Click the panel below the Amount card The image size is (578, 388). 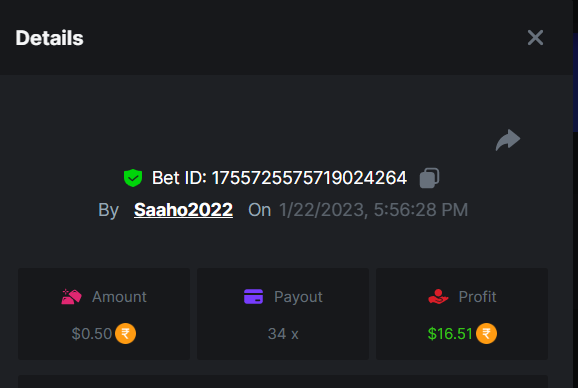click(283, 381)
